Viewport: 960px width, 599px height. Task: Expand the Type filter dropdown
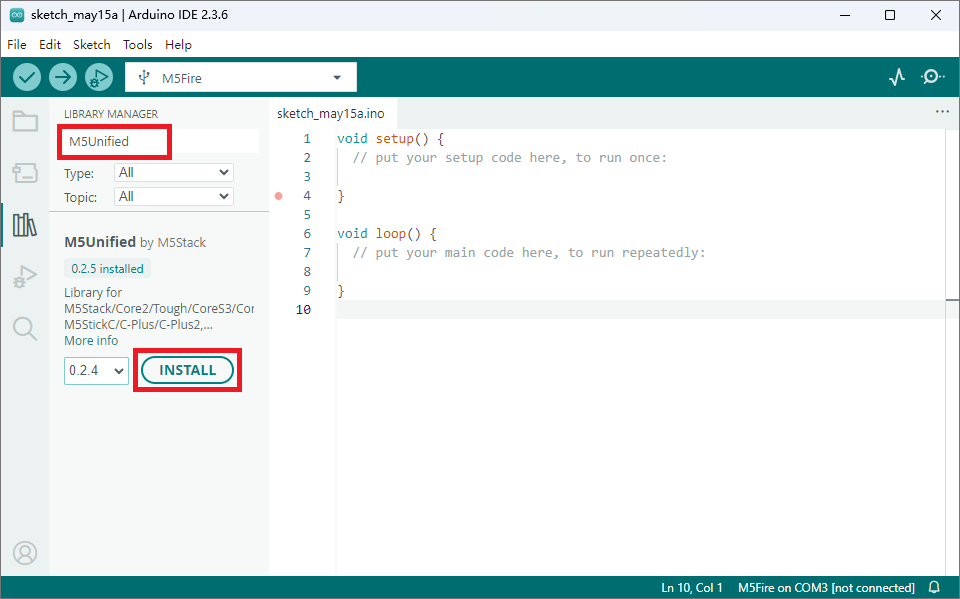click(174, 173)
